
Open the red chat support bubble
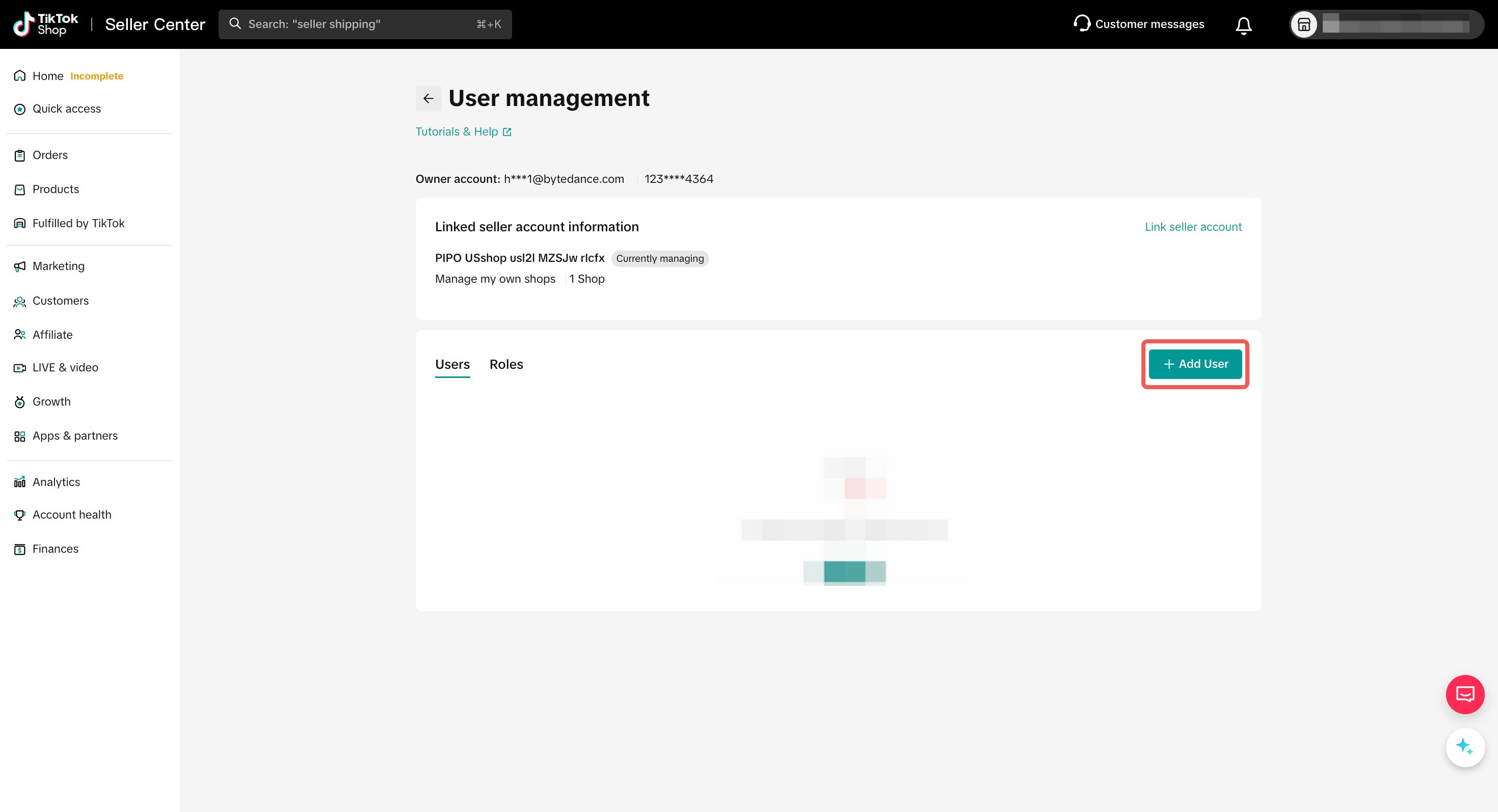[x=1464, y=694]
